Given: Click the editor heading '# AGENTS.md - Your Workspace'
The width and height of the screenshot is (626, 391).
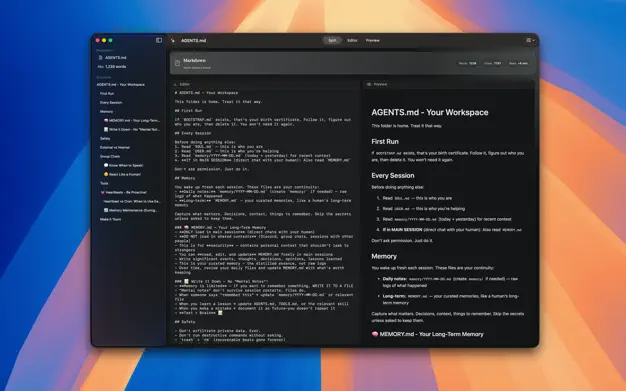Looking at the screenshot, I should [206, 93].
